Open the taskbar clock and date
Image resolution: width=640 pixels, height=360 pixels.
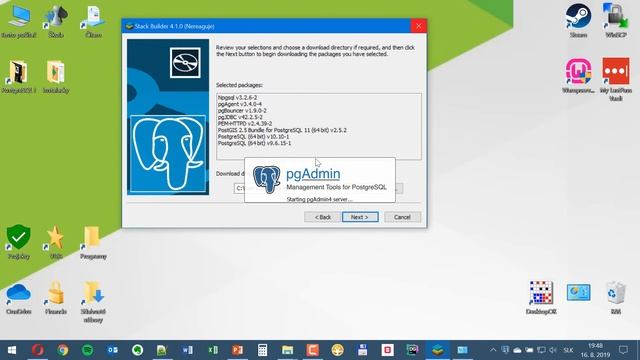(x=595, y=350)
